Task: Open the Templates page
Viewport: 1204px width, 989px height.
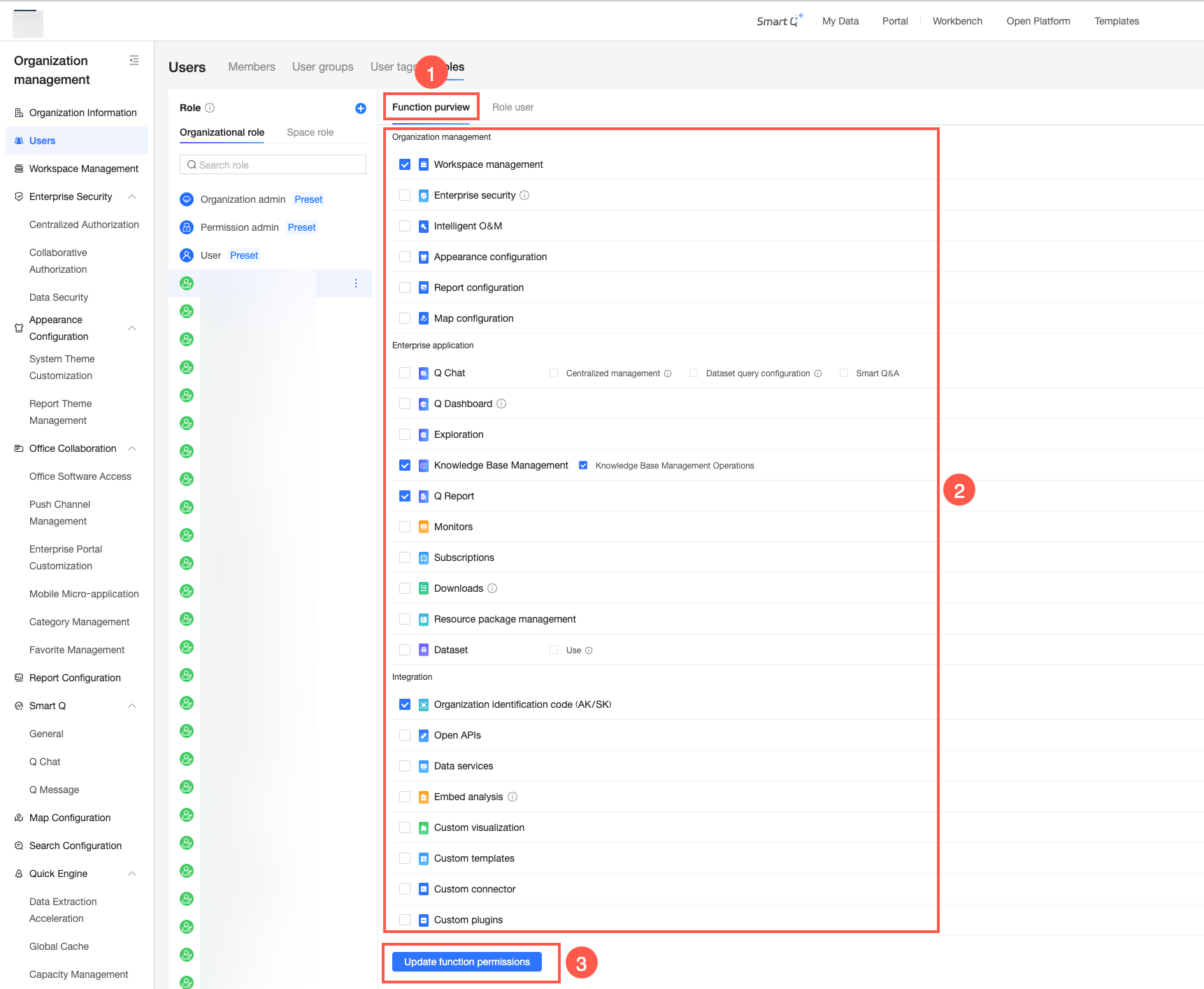Action: click(1117, 21)
